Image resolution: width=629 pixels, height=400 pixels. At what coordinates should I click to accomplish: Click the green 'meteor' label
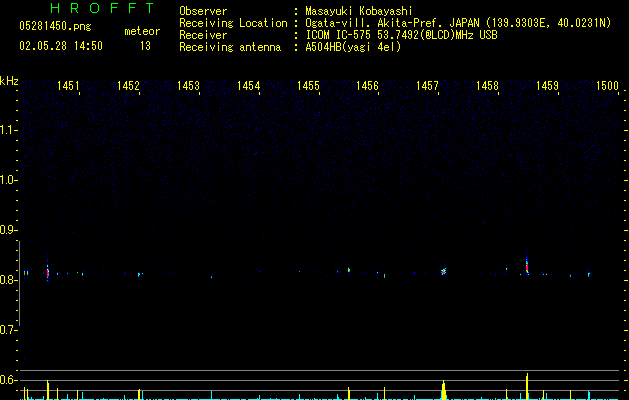[142, 31]
